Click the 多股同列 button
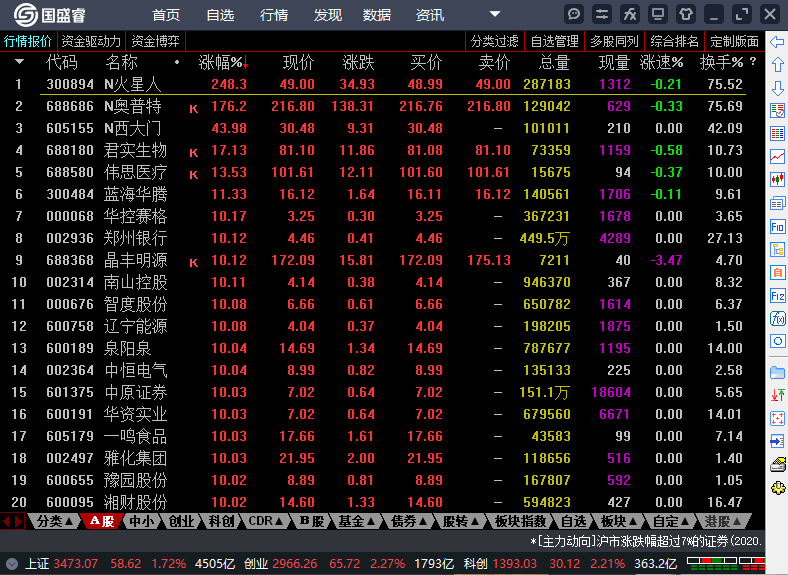Screen dimensions: 788x575 tap(614, 41)
